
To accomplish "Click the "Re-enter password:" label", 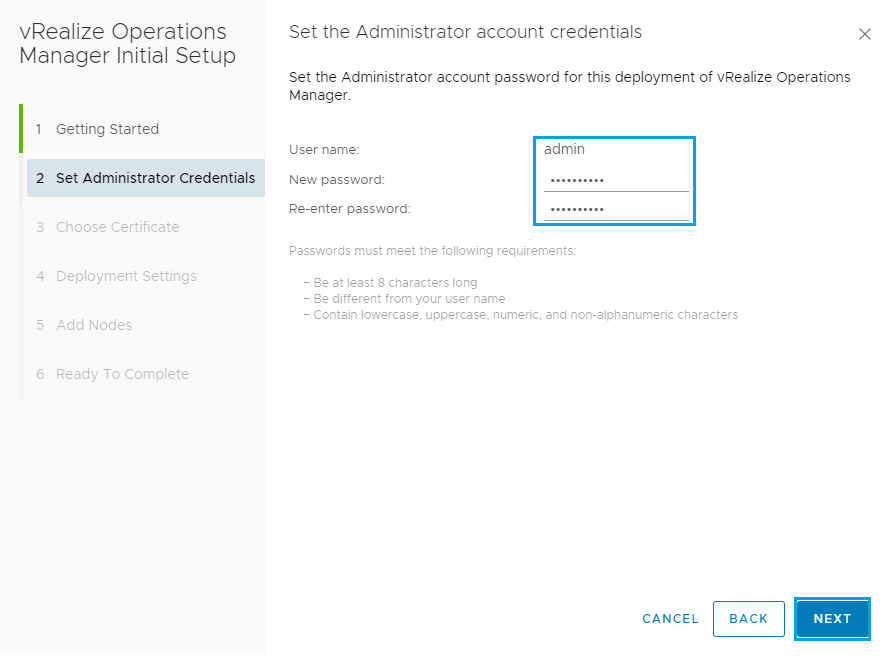I will [349, 209].
